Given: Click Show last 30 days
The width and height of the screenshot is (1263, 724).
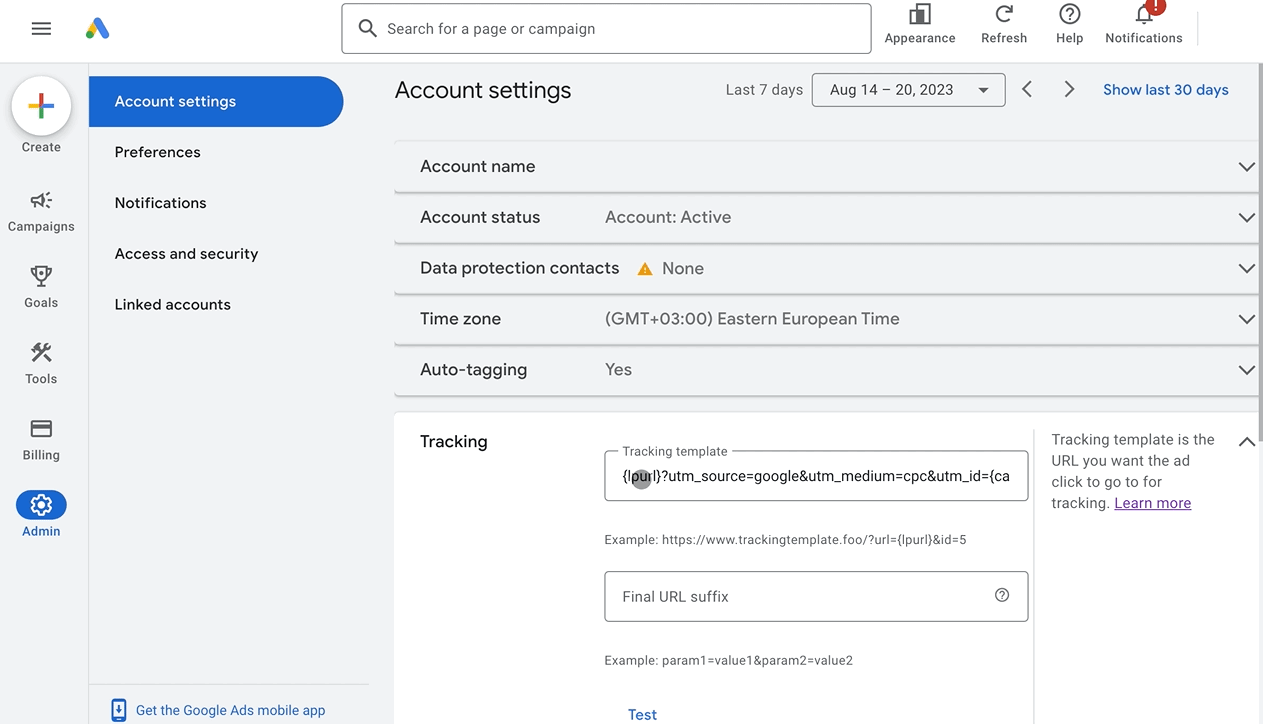Looking at the screenshot, I should tap(1166, 90).
